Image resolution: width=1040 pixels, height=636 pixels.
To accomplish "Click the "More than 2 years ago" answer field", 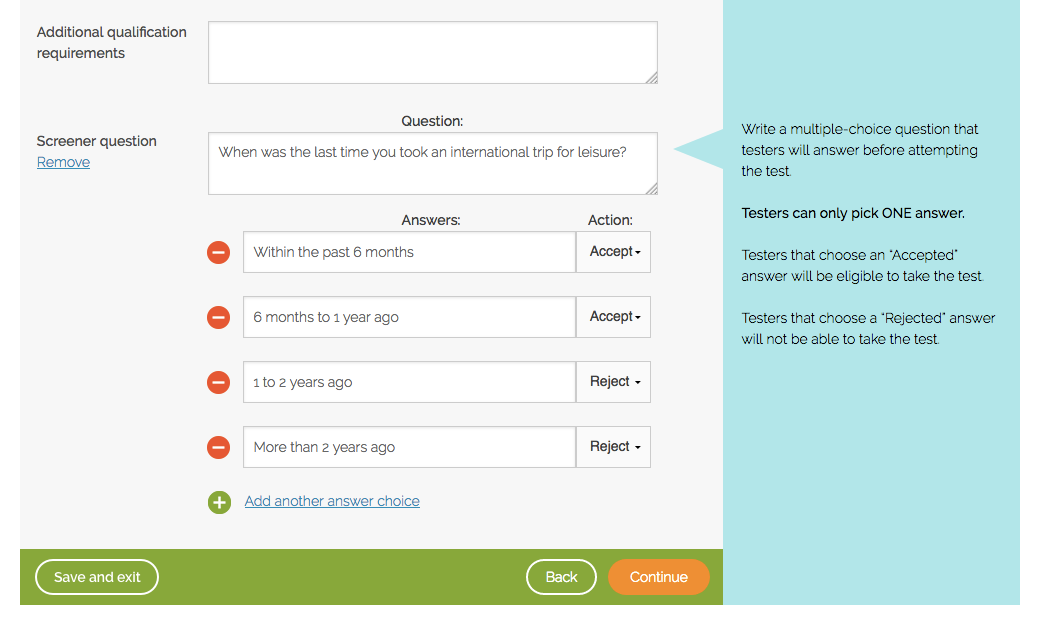I will pyautogui.click(x=408, y=446).
